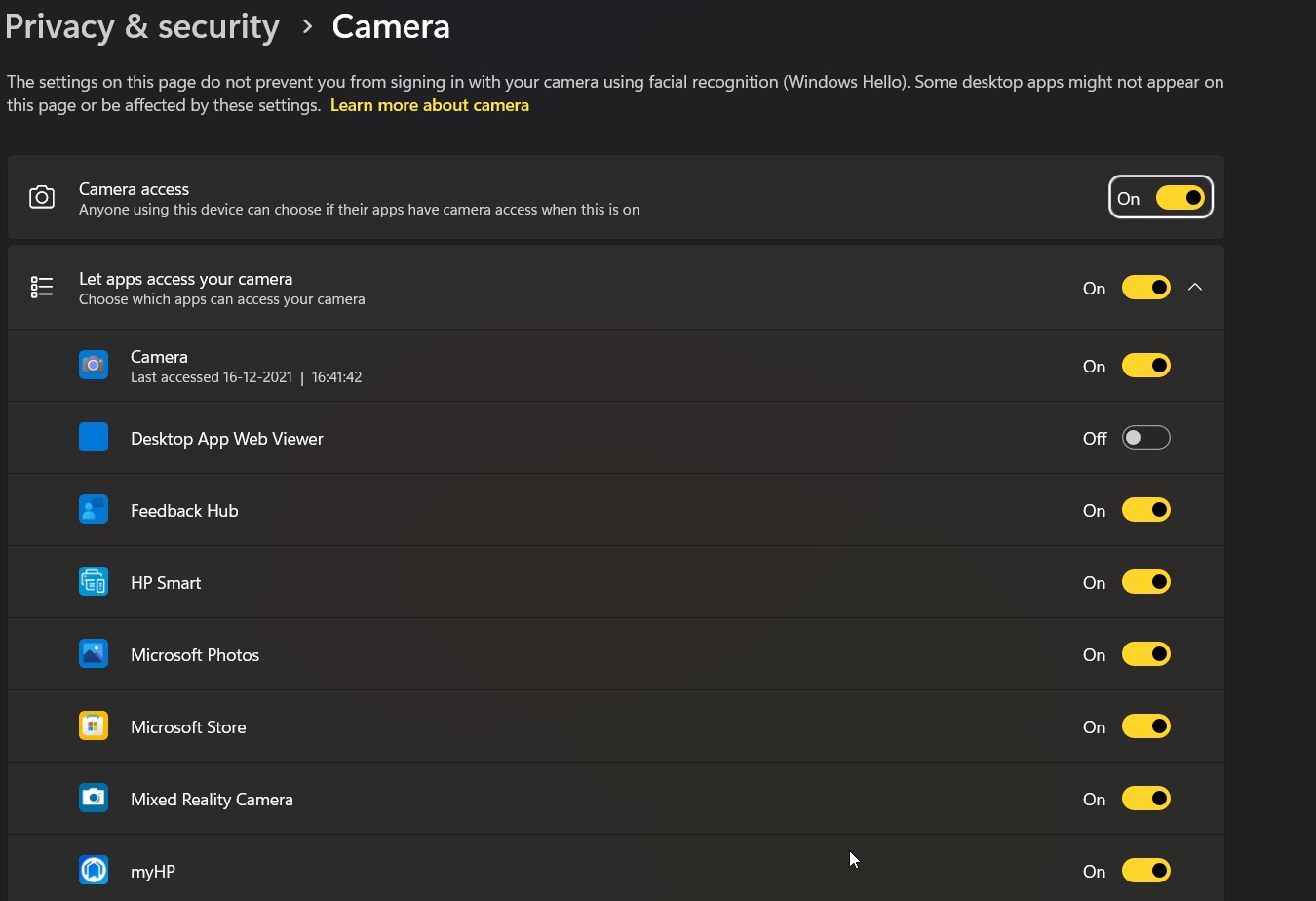
Task: Toggle off myHP camera permission
Action: point(1146,870)
